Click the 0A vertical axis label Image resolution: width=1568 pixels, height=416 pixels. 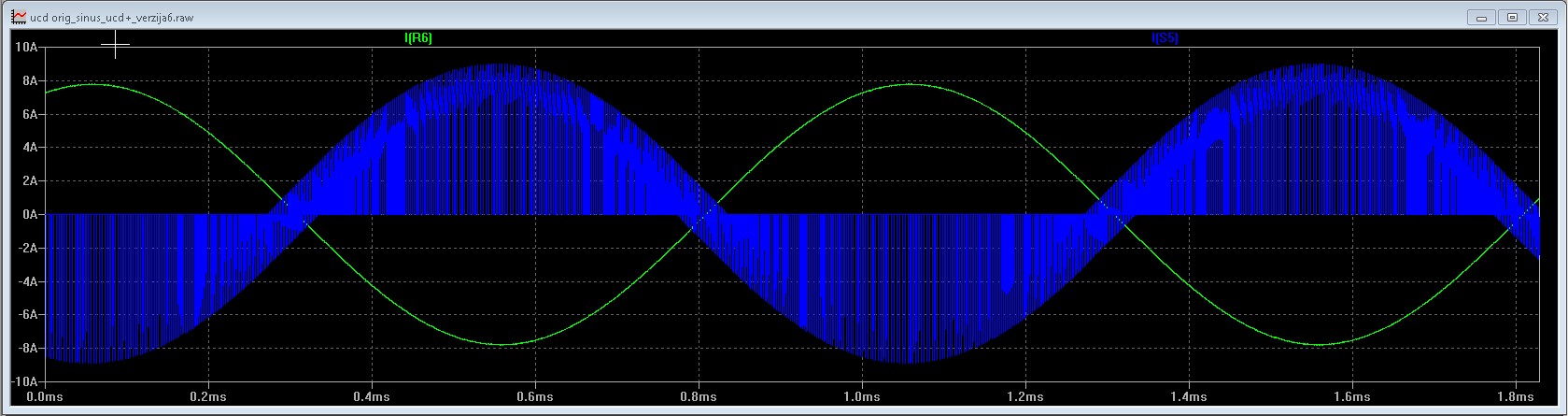pos(28,215)
